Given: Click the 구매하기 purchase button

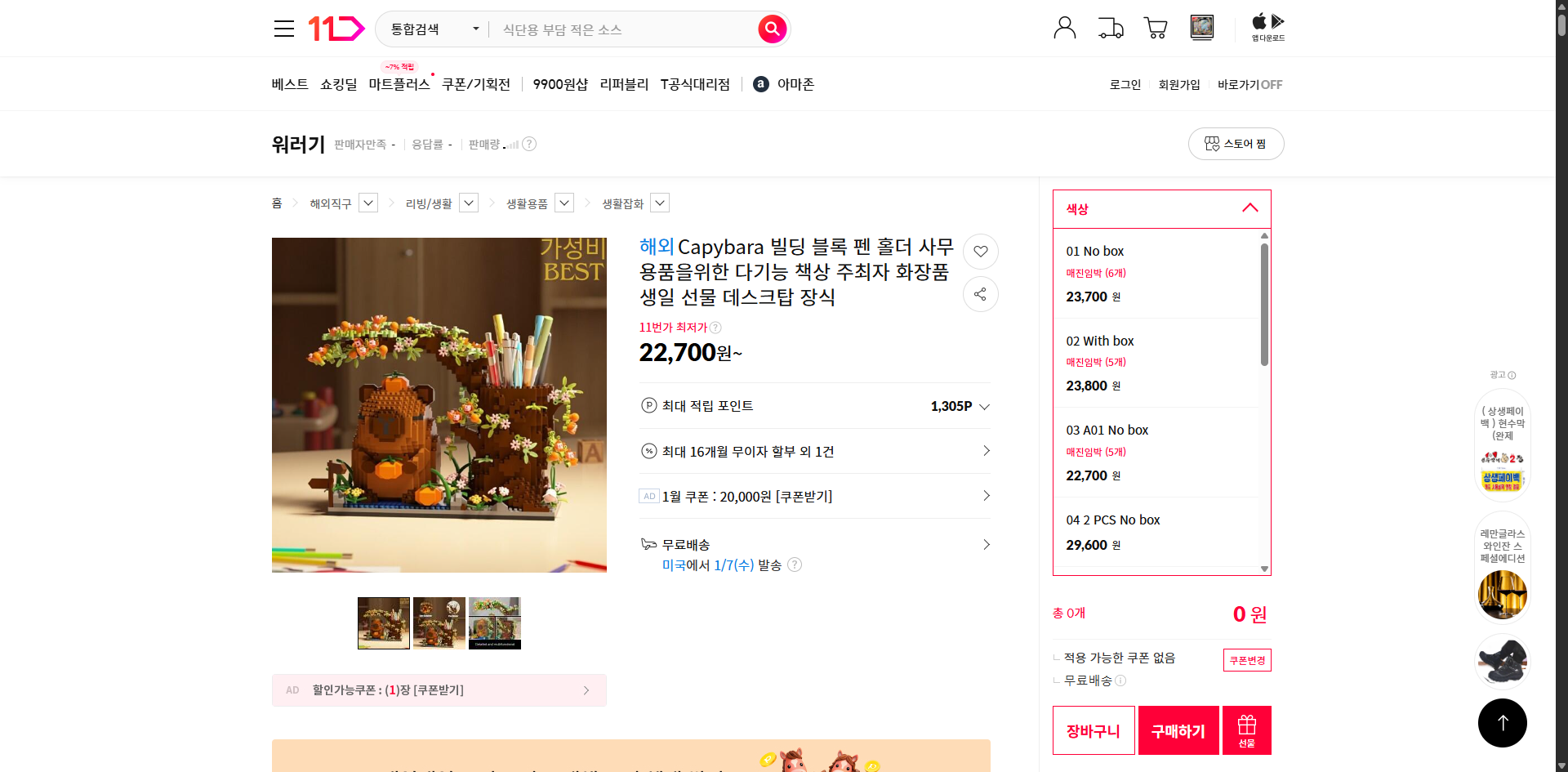Looking at the screenshot, I should (x=1178, y=730).
